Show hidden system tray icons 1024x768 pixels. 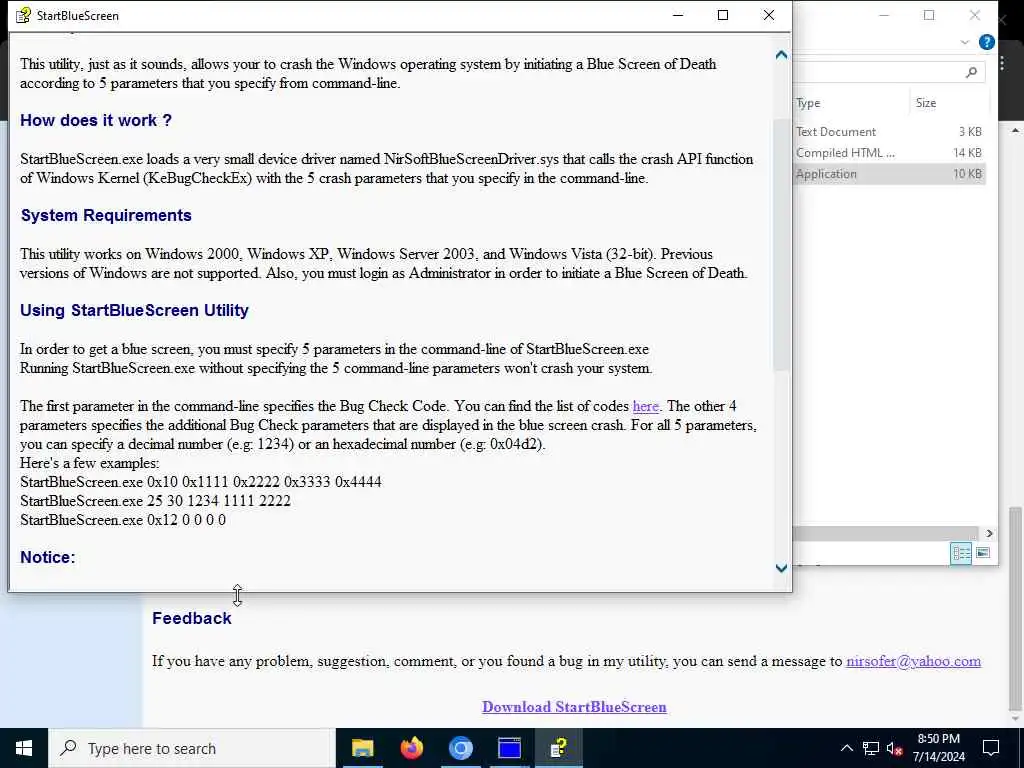846,748
